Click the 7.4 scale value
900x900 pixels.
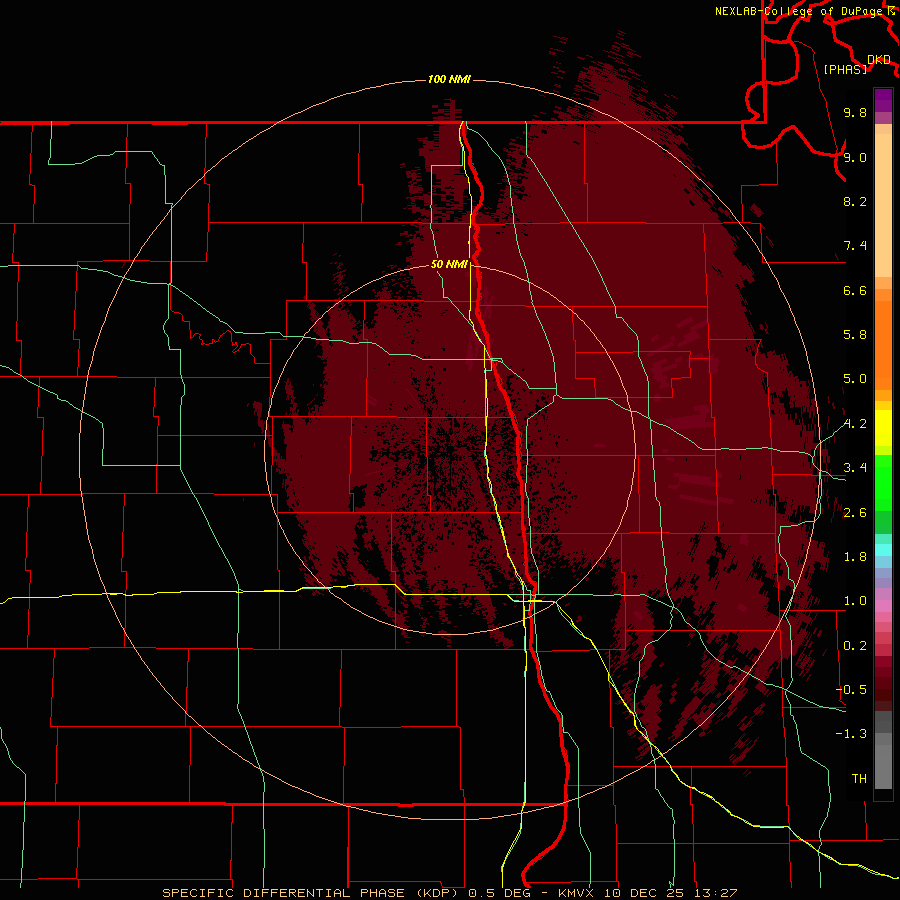coord(855,246)
